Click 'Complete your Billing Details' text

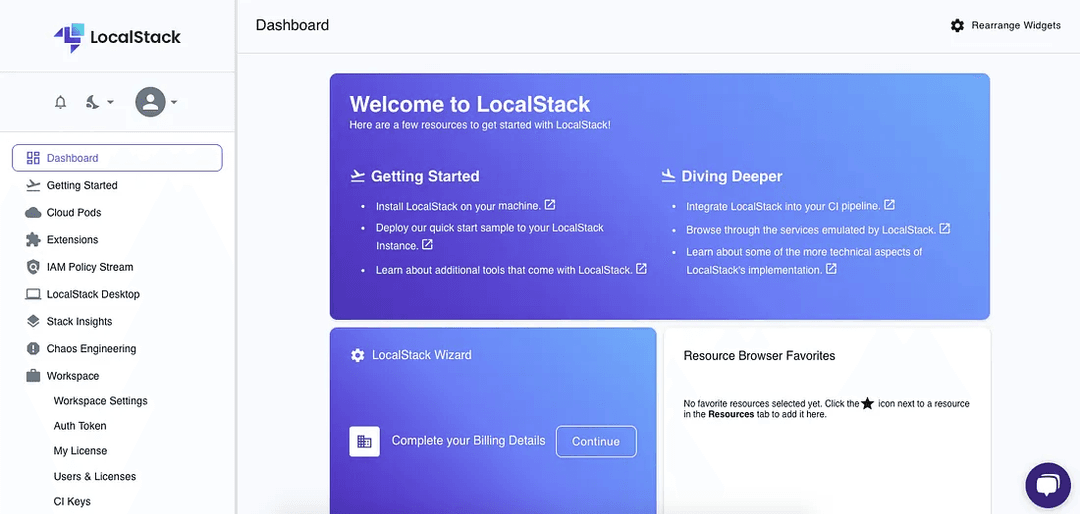[x=468, y=441]
